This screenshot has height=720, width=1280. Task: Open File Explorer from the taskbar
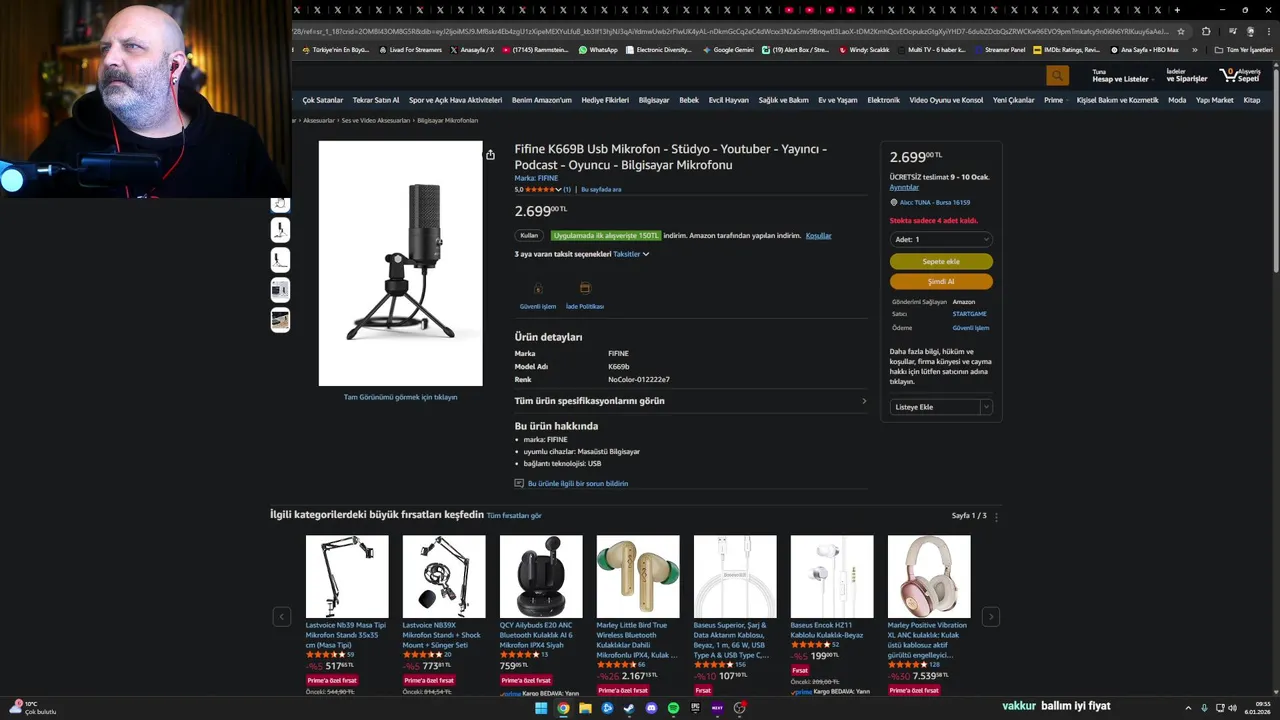585,708
